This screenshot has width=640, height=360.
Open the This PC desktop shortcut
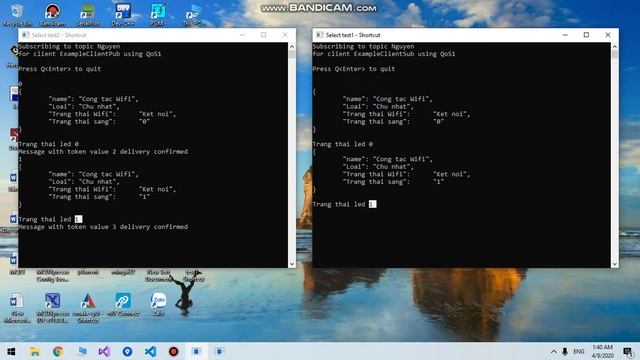point(192,15)
